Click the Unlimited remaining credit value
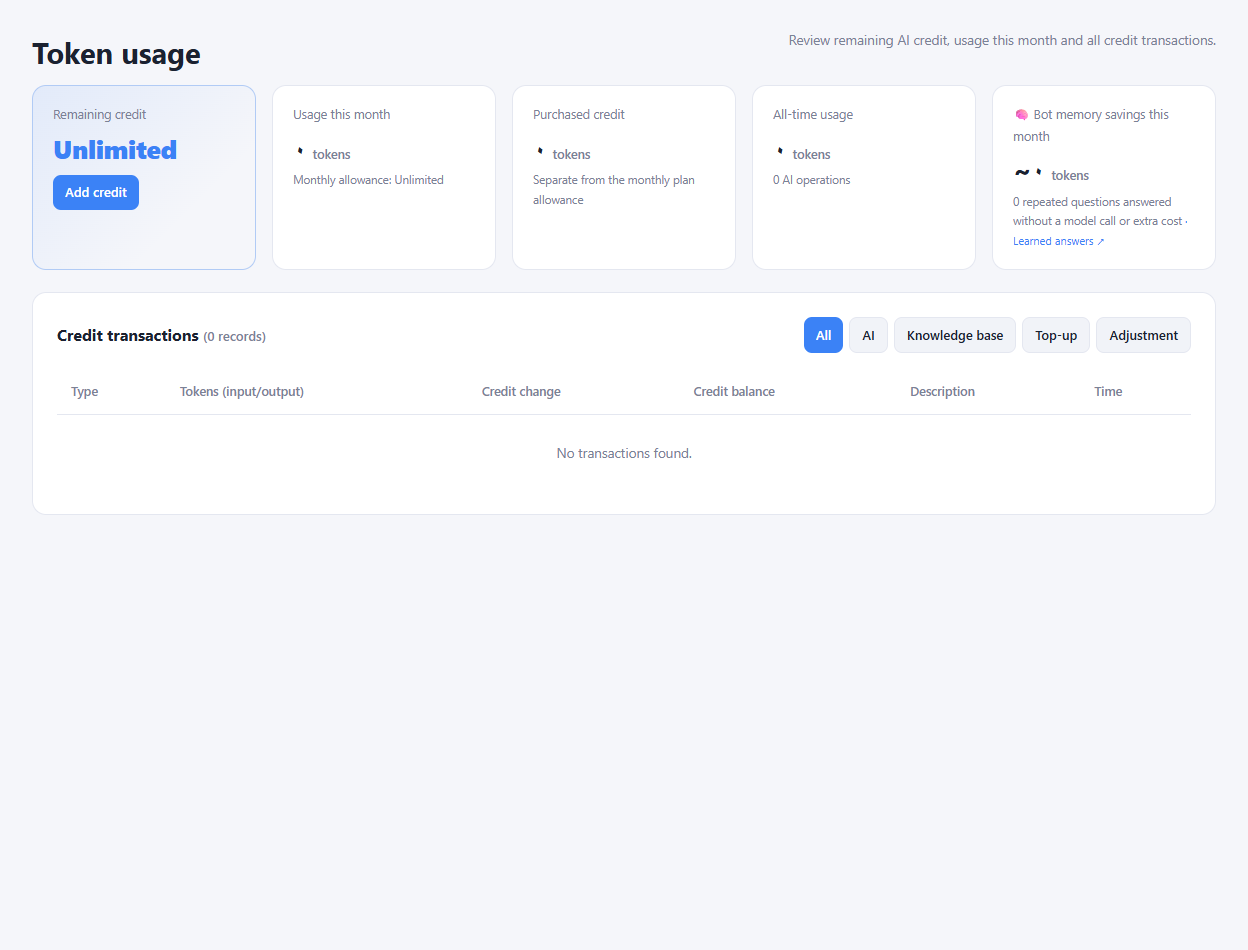The height and width of the screenshot is (950, 1248). pos(115,150)
